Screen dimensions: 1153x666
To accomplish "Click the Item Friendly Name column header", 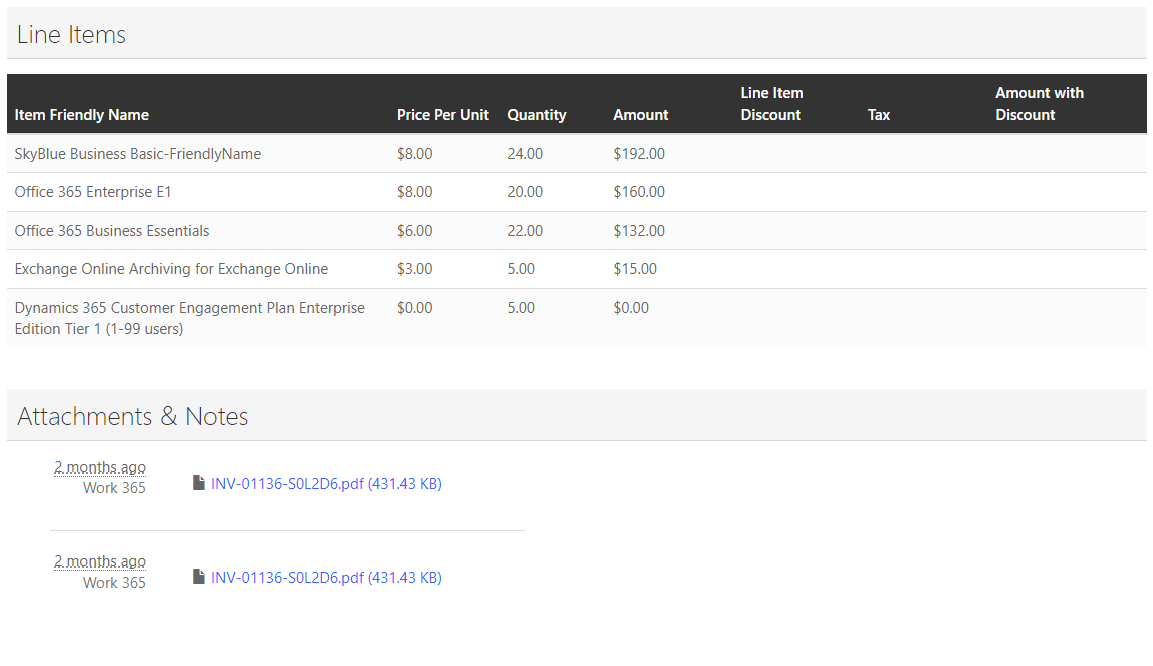I will (82, 115).
